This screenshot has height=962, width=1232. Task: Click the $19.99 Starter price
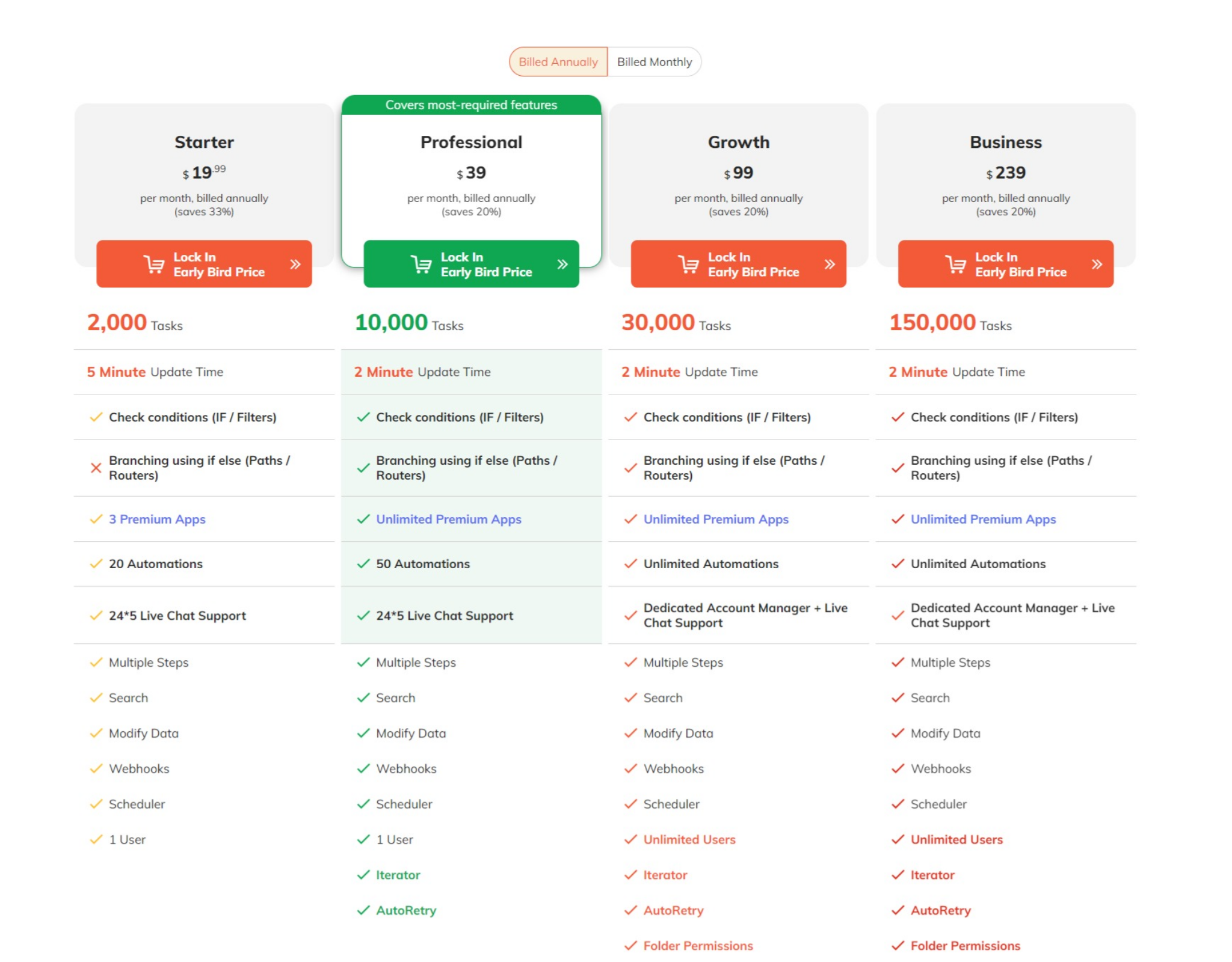tap(204, 173)
